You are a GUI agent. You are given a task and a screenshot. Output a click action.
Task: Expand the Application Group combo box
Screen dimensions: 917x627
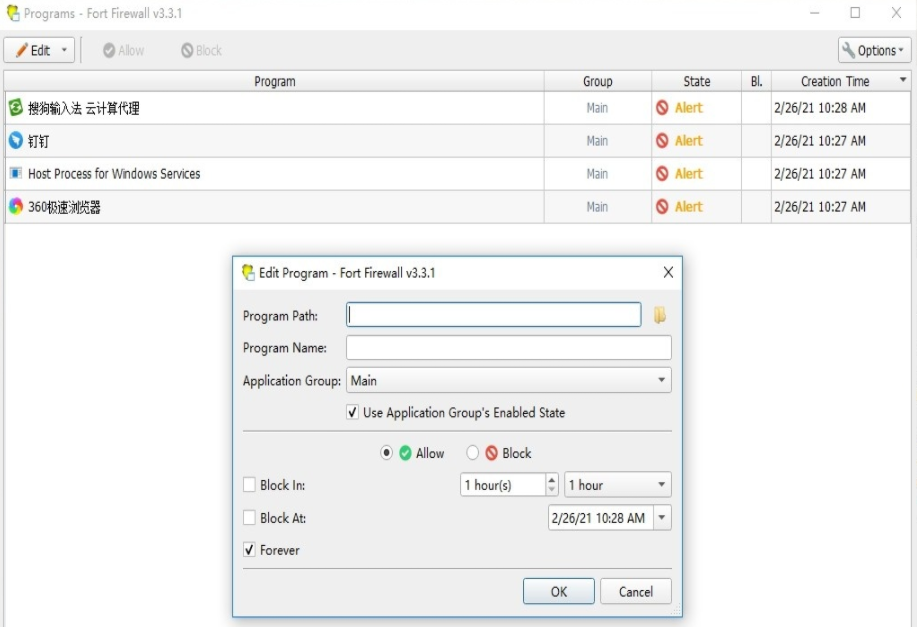click(661, 380)
